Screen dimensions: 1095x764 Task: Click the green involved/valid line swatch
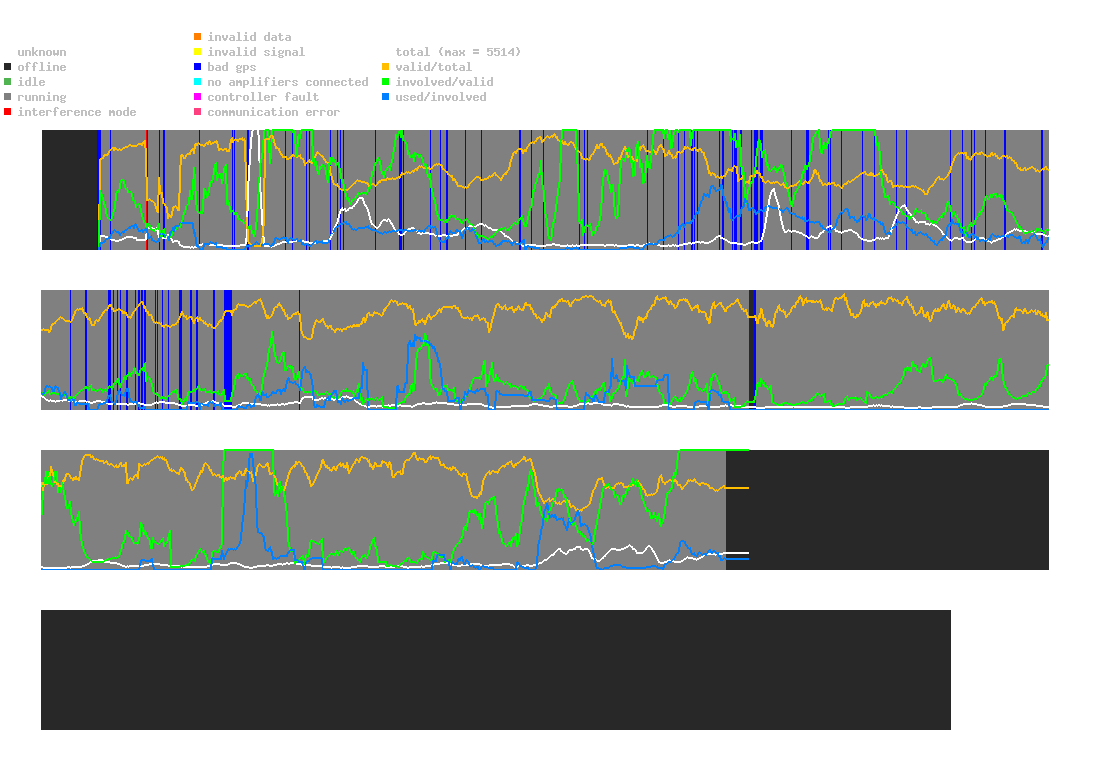point(386,82)
